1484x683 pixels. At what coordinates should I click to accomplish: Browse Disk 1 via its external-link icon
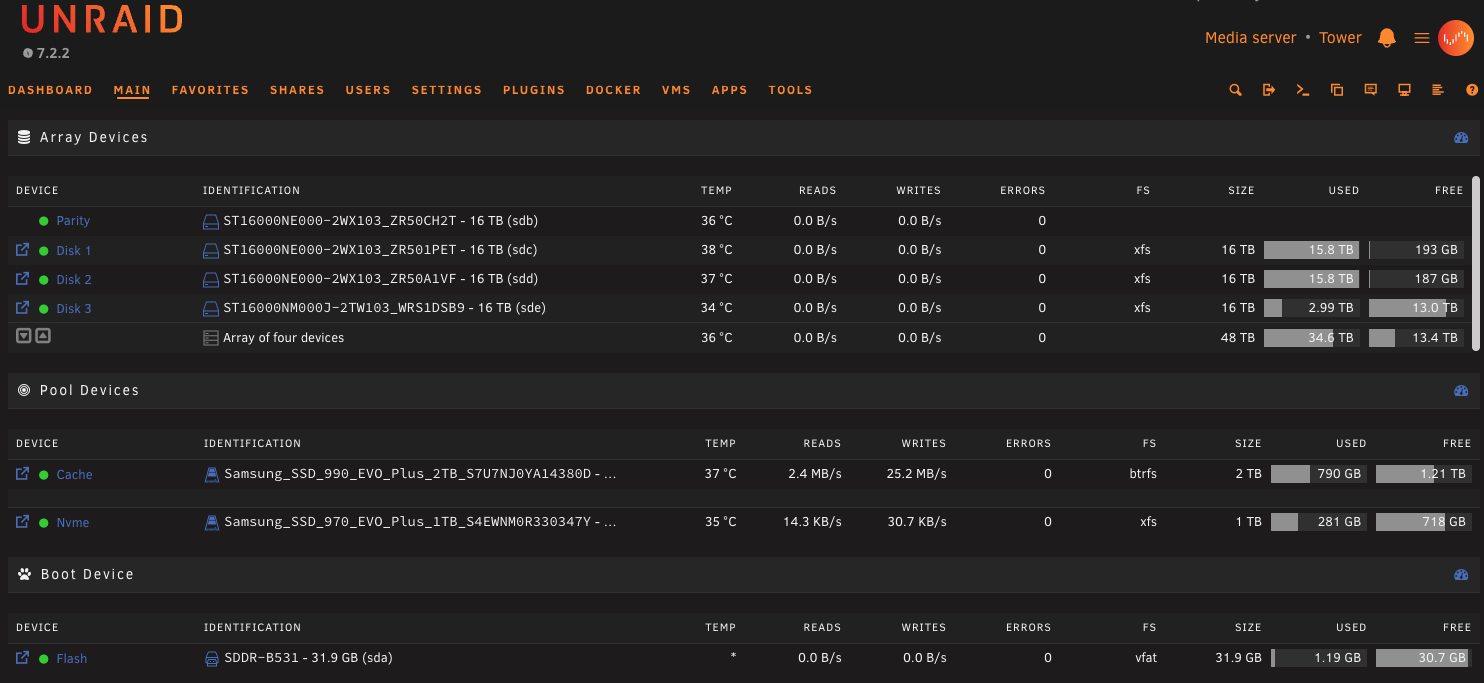coord(22,250)
